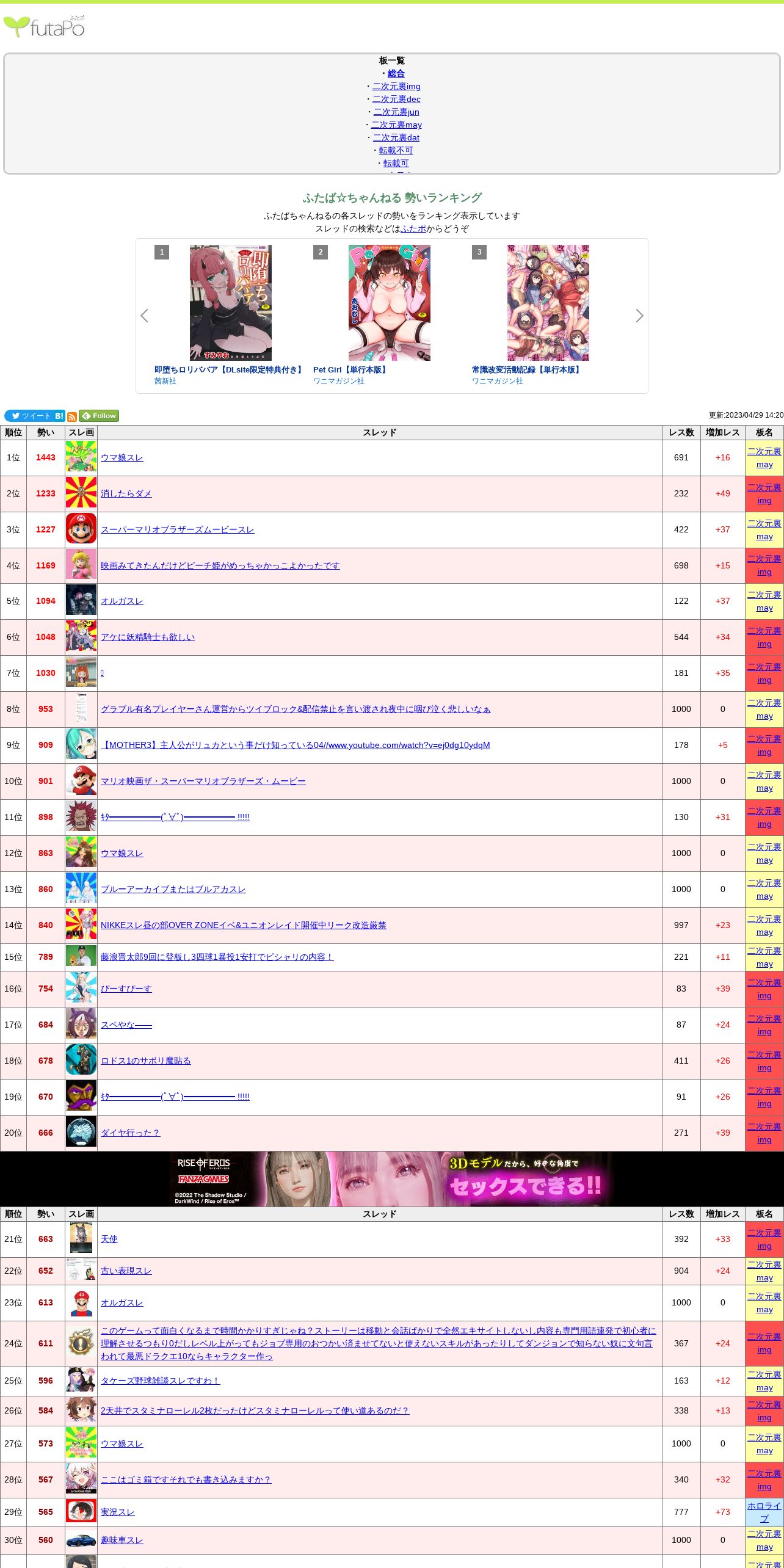Open the NIKKEスレ OVER ZONE thread
The height and width of the screenshot is (1568, 784).
(x=244, y=925)
